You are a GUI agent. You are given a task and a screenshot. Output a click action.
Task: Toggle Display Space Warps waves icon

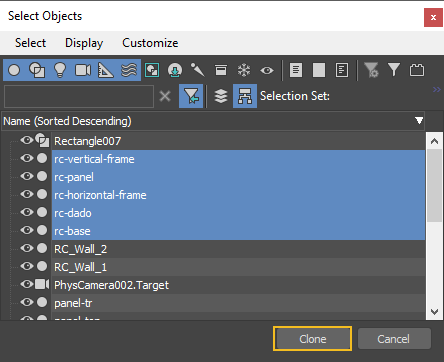(x=129, y=70)
